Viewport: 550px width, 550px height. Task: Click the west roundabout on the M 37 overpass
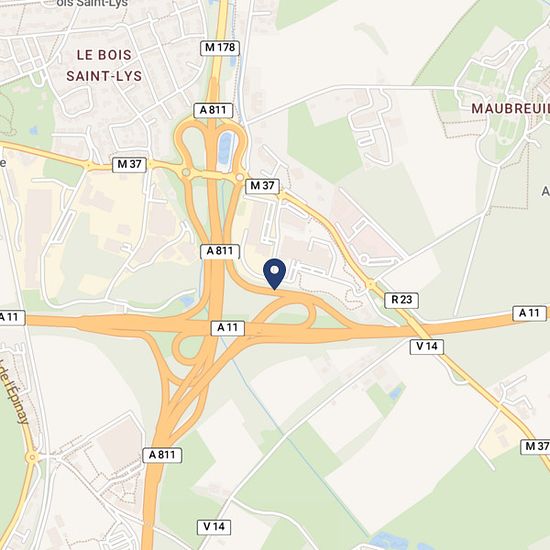(x=186, y=172)
